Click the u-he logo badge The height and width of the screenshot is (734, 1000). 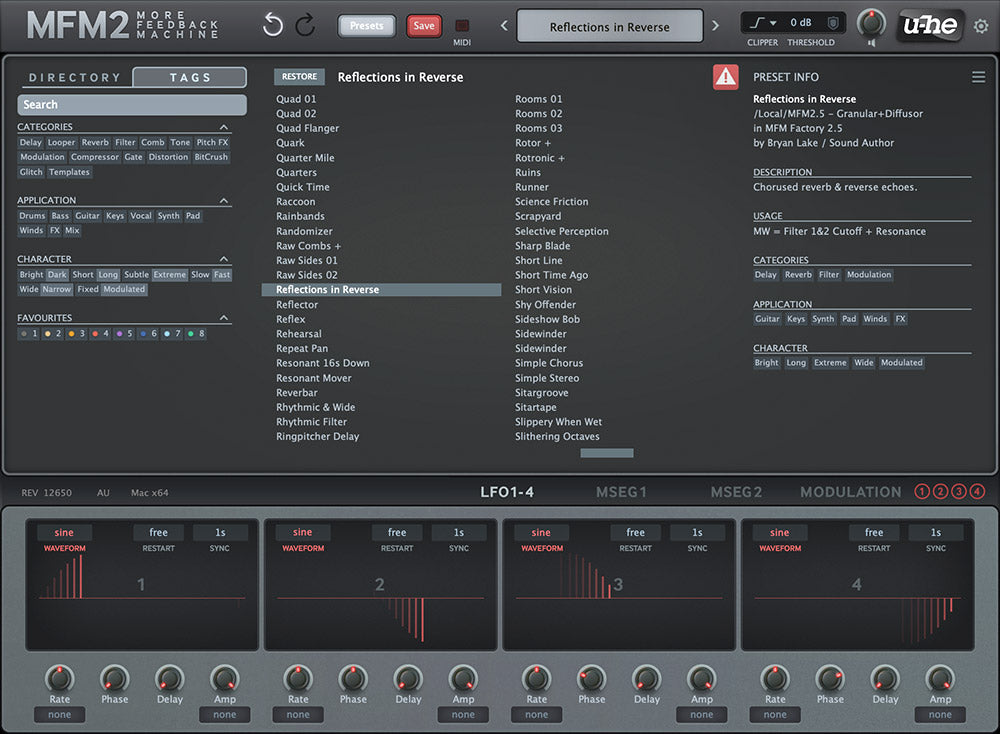click(x=930, y=26)
